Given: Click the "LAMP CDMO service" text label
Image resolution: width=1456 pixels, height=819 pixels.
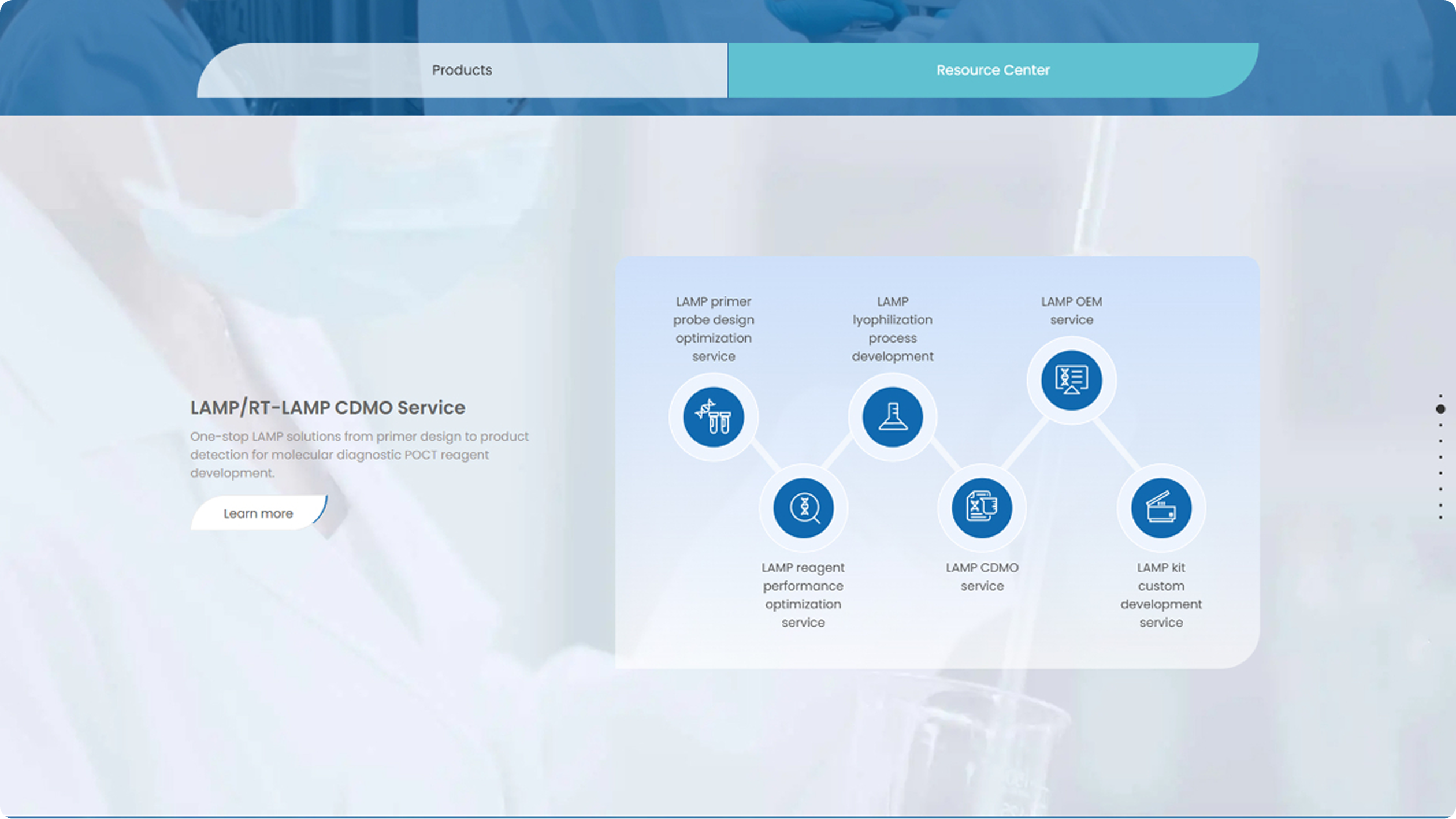Looking at the screenshot, I should (x=982, y=576).
